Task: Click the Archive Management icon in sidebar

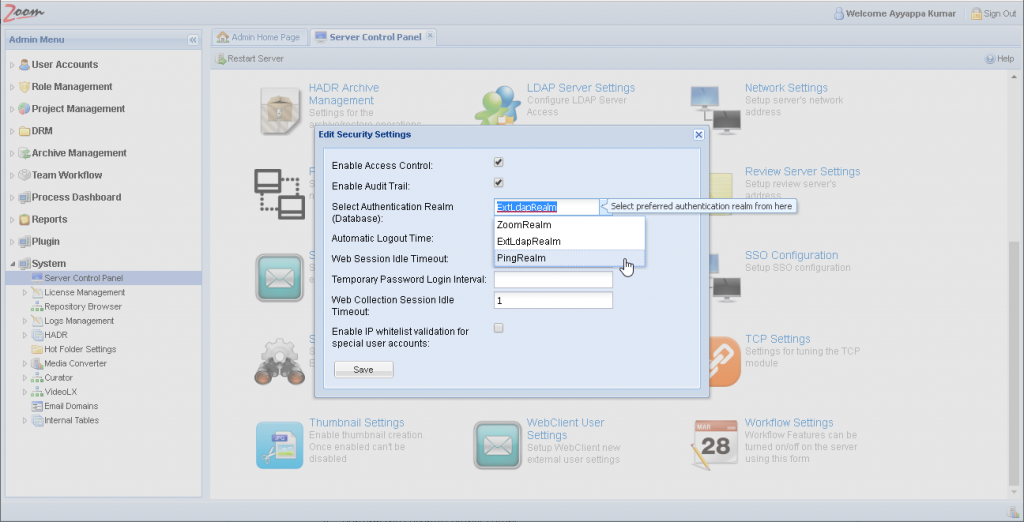Action: (x=24, y=154)
